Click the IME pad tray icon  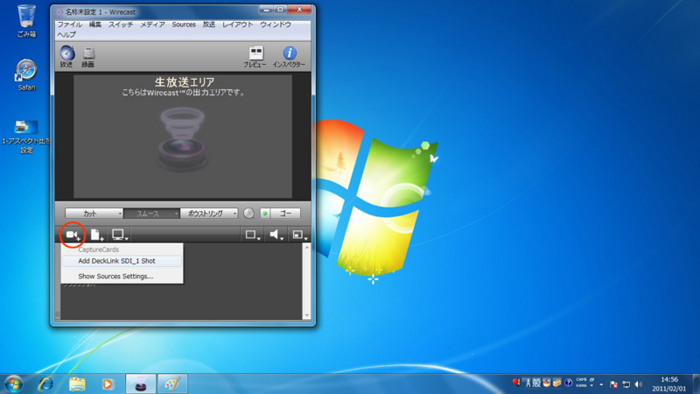pyautogui.click(x=546, y=383)
